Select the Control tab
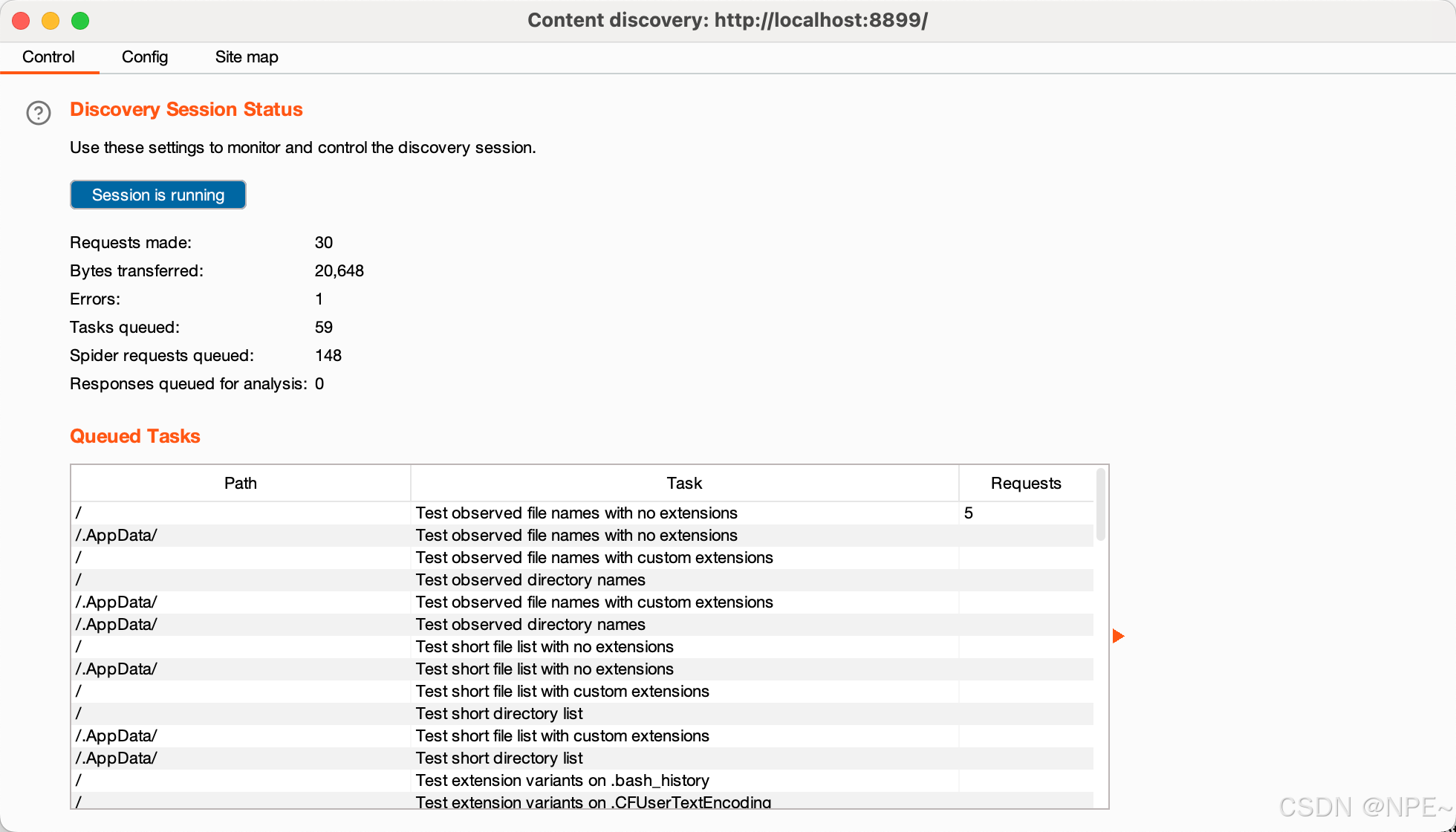 click(48, 57)
